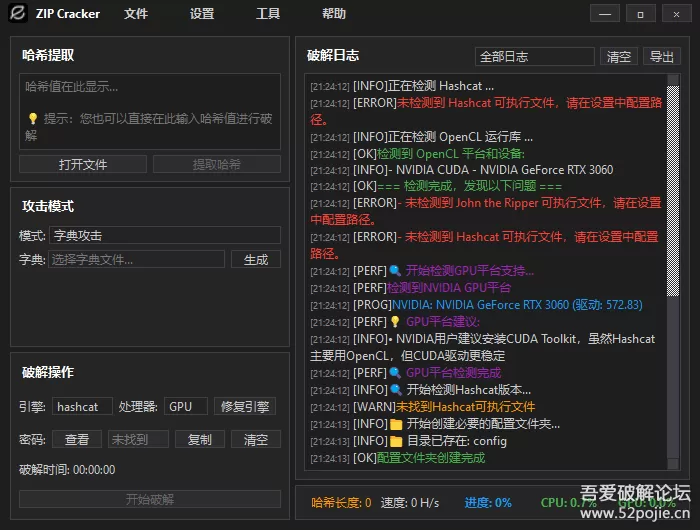Click log line 检测到 OpenCL 平台和设备
Screen dimensions: 700x530
point(417,154)
